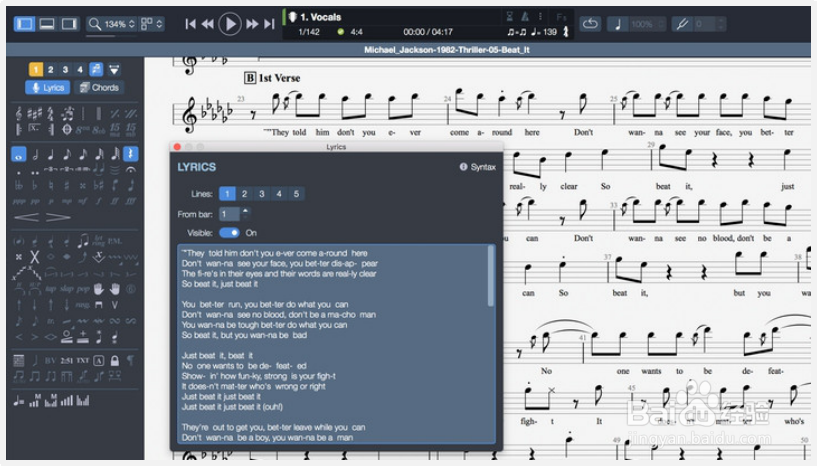Enable the loop playback button
The height and width of the screenshot is (467, 817).
pyautogui.click(x=590, y=24)
